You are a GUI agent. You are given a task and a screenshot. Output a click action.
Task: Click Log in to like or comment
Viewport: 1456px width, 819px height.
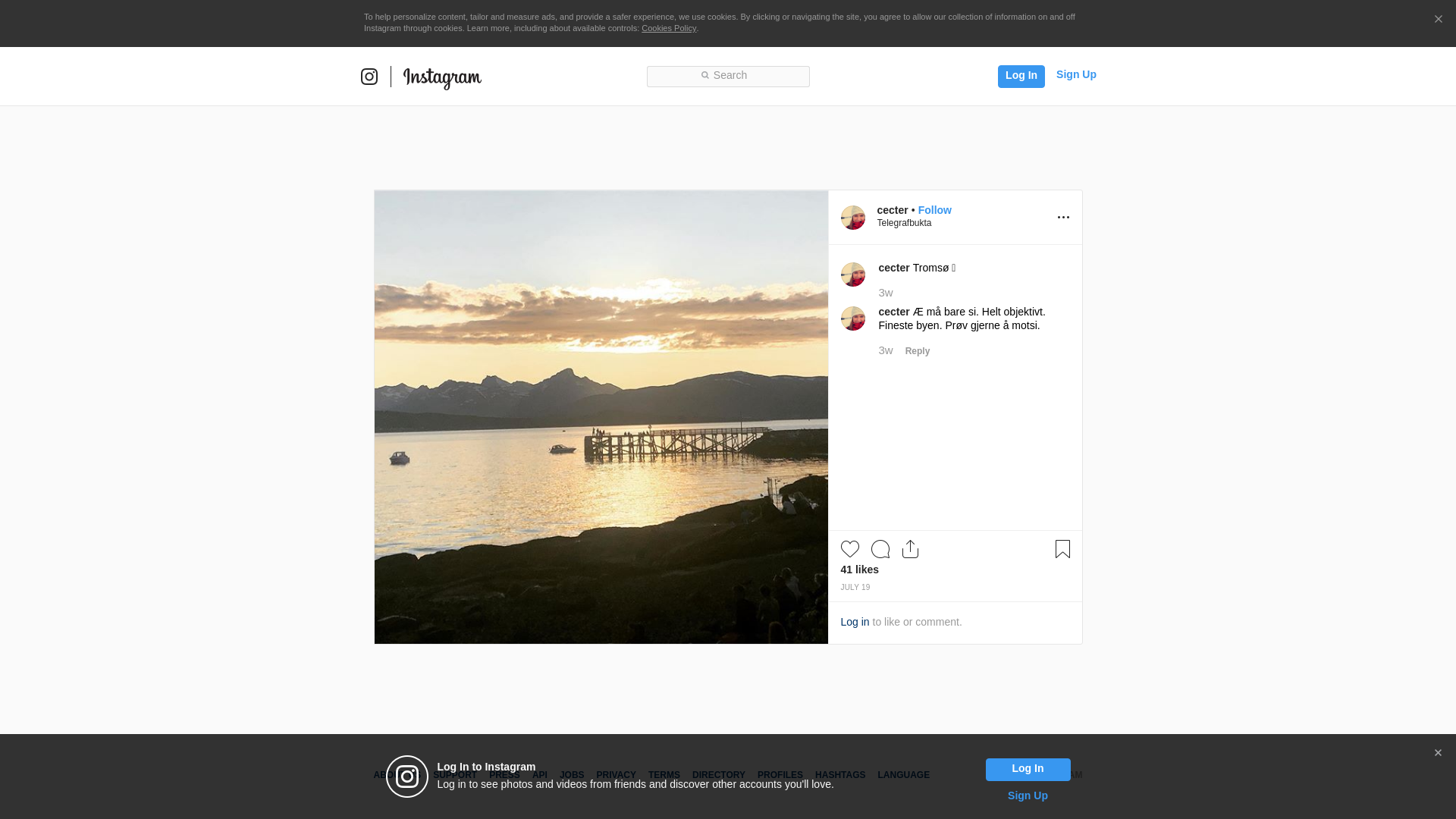click(x=855, y=622)
